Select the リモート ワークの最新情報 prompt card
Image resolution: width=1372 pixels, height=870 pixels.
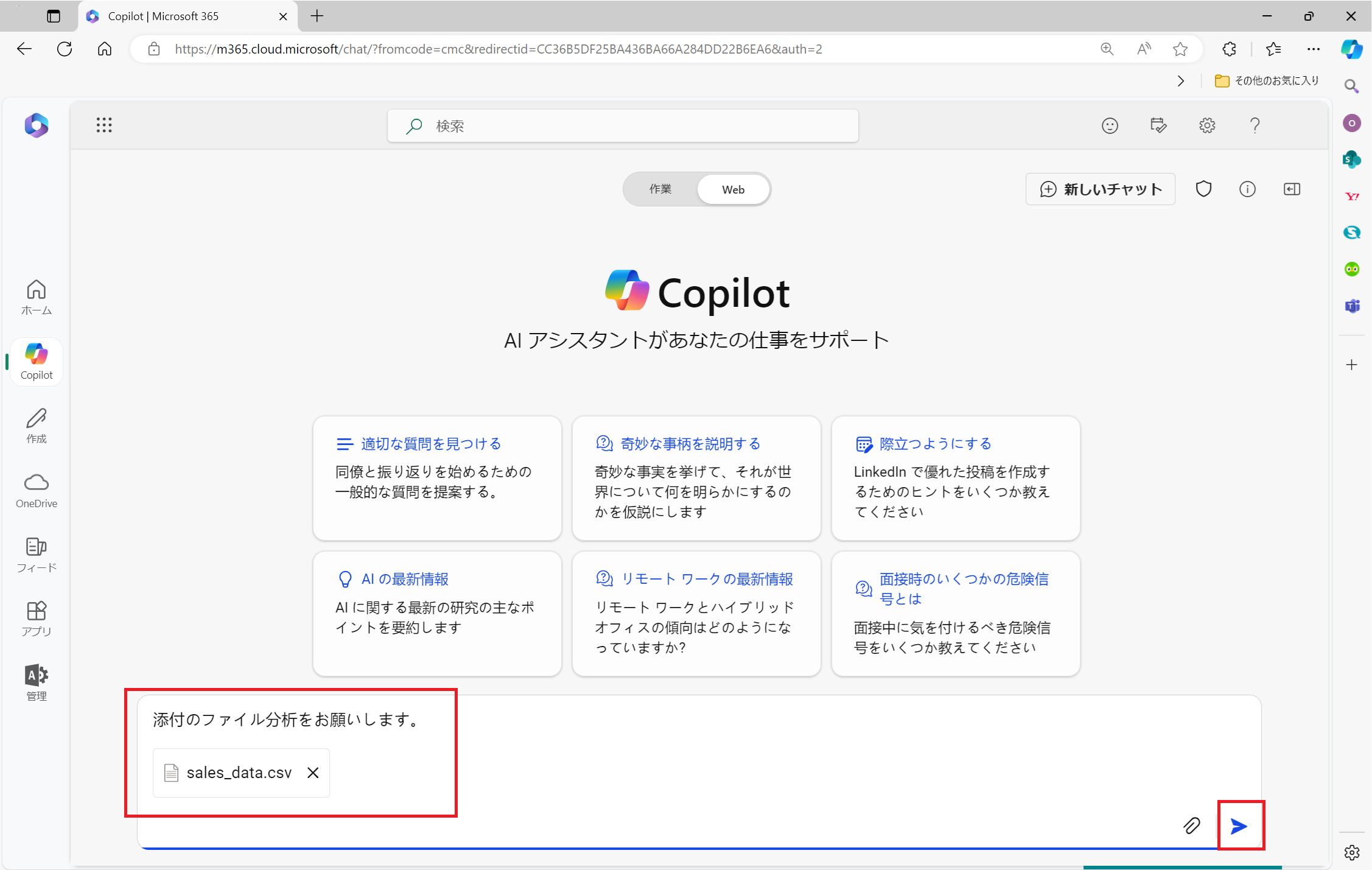point(696,614)
